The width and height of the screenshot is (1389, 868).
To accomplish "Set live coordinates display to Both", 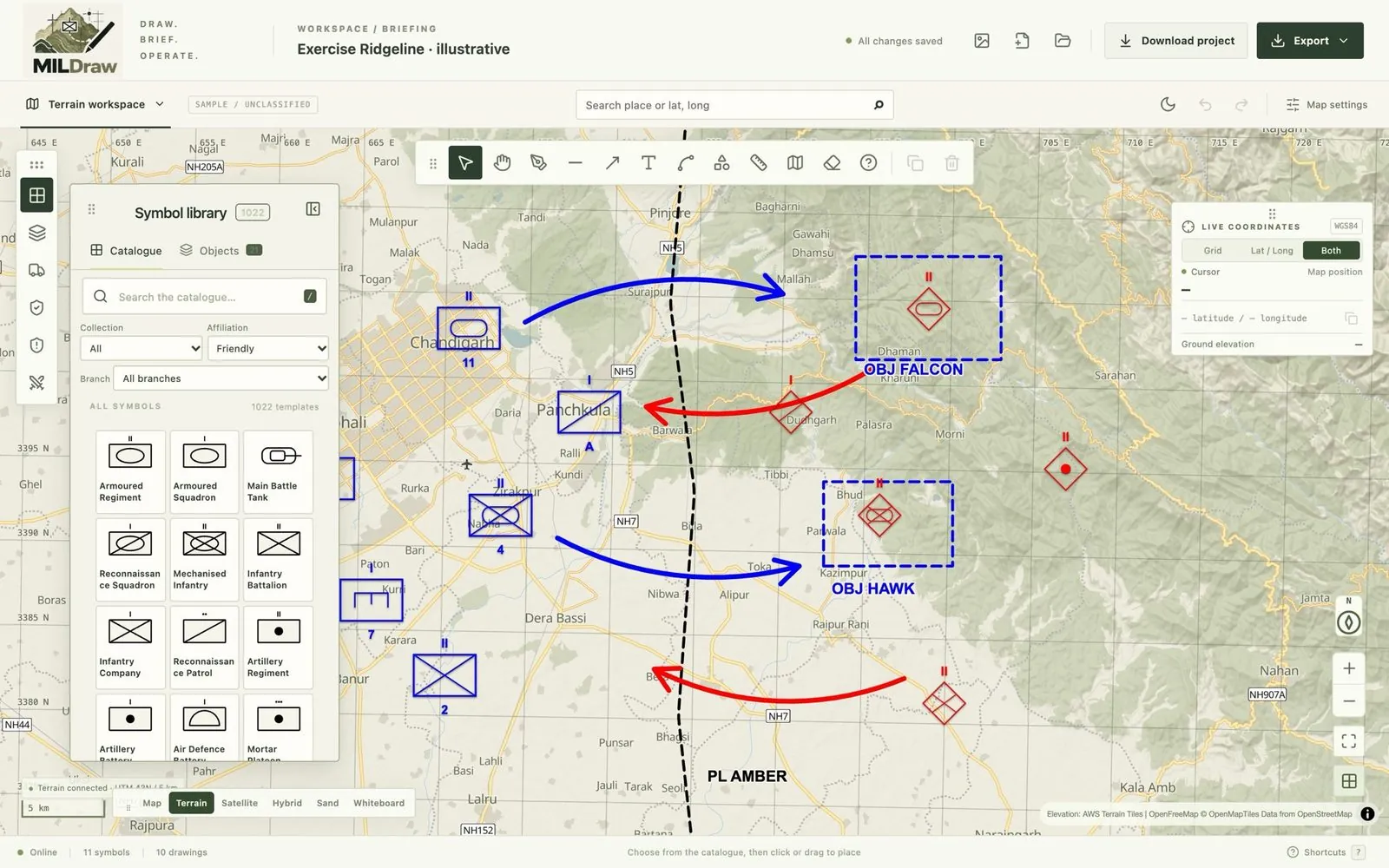I will [x=1331, y=251].
